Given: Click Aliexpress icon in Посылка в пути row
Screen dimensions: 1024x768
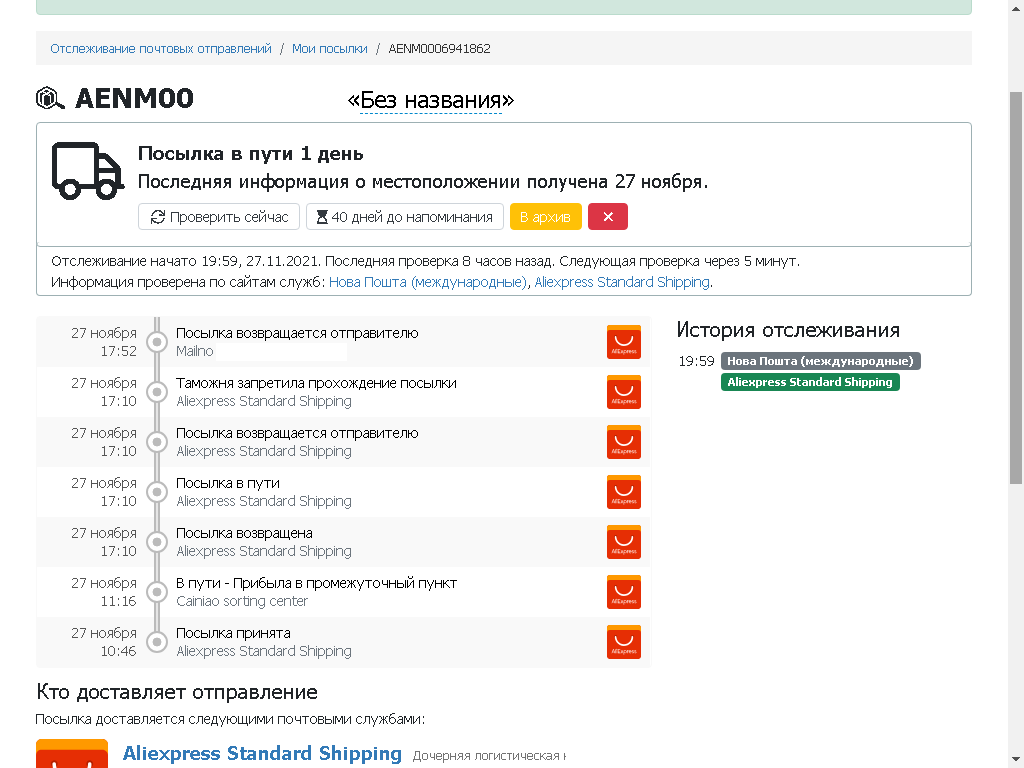Looking at the screenshot, I should [624, 492].
